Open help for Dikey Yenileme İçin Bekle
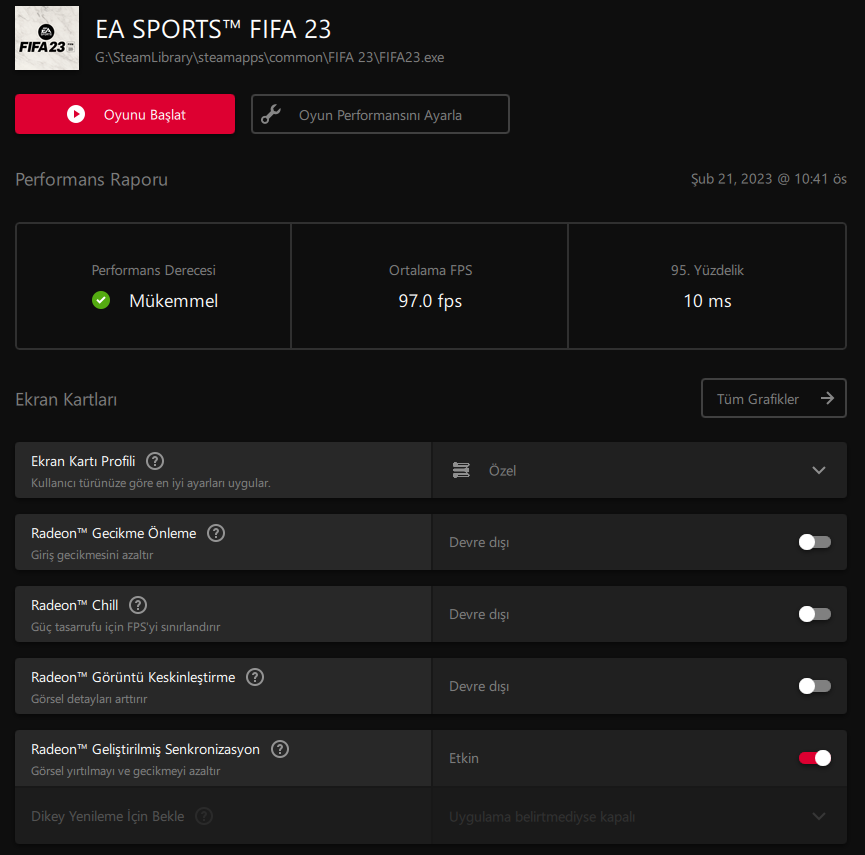The height and width of the screenshot is (855, 865). point(204,816)
